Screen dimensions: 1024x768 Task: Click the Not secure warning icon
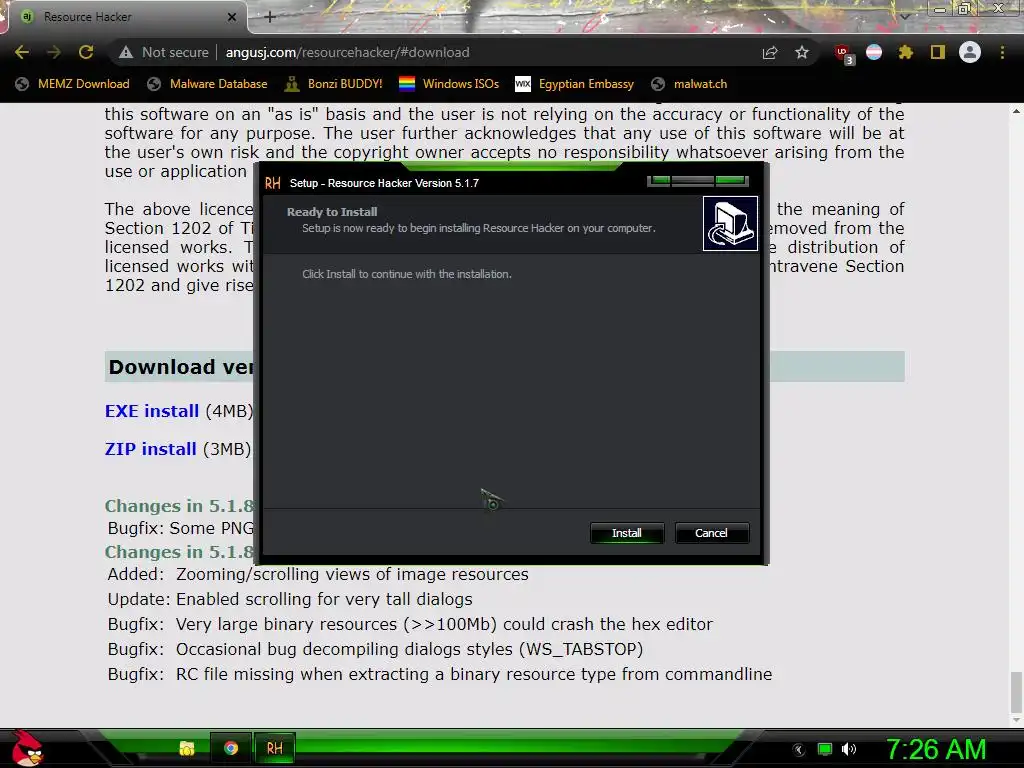tap(126, 52)
